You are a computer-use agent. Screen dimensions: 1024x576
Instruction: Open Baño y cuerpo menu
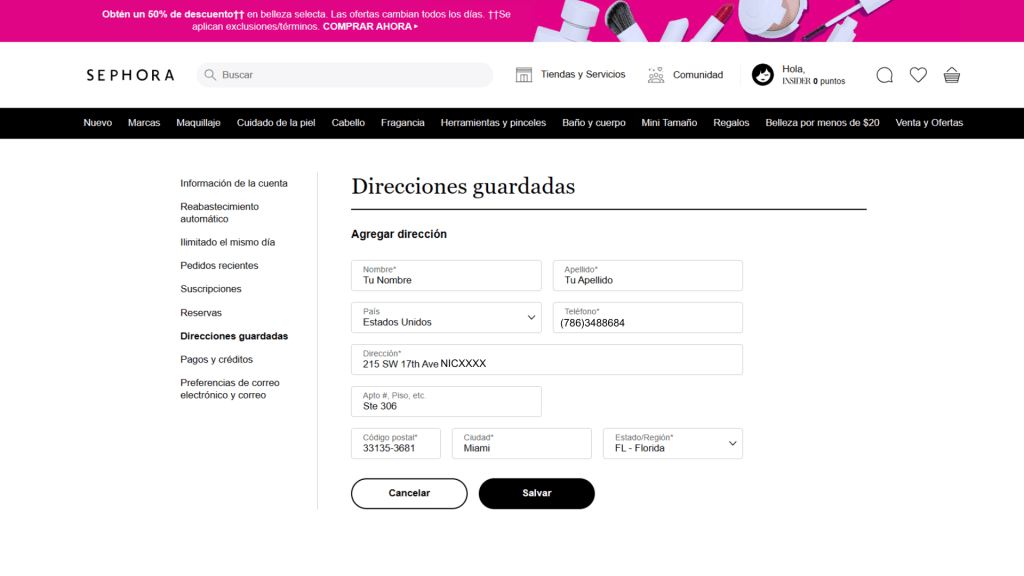[x=594, y=123]
